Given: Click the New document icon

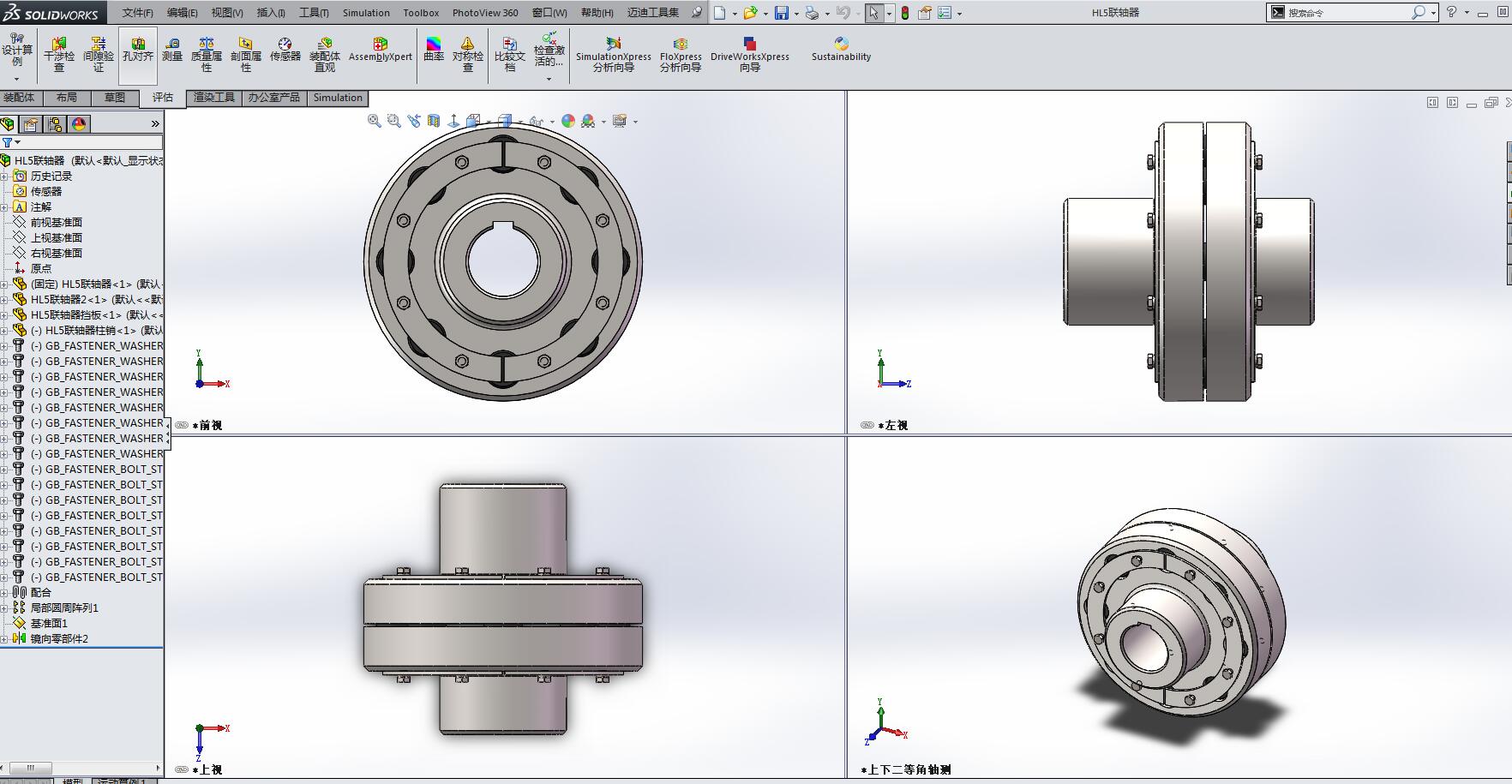Looking at the screenshot, I should tap(720, 13).
